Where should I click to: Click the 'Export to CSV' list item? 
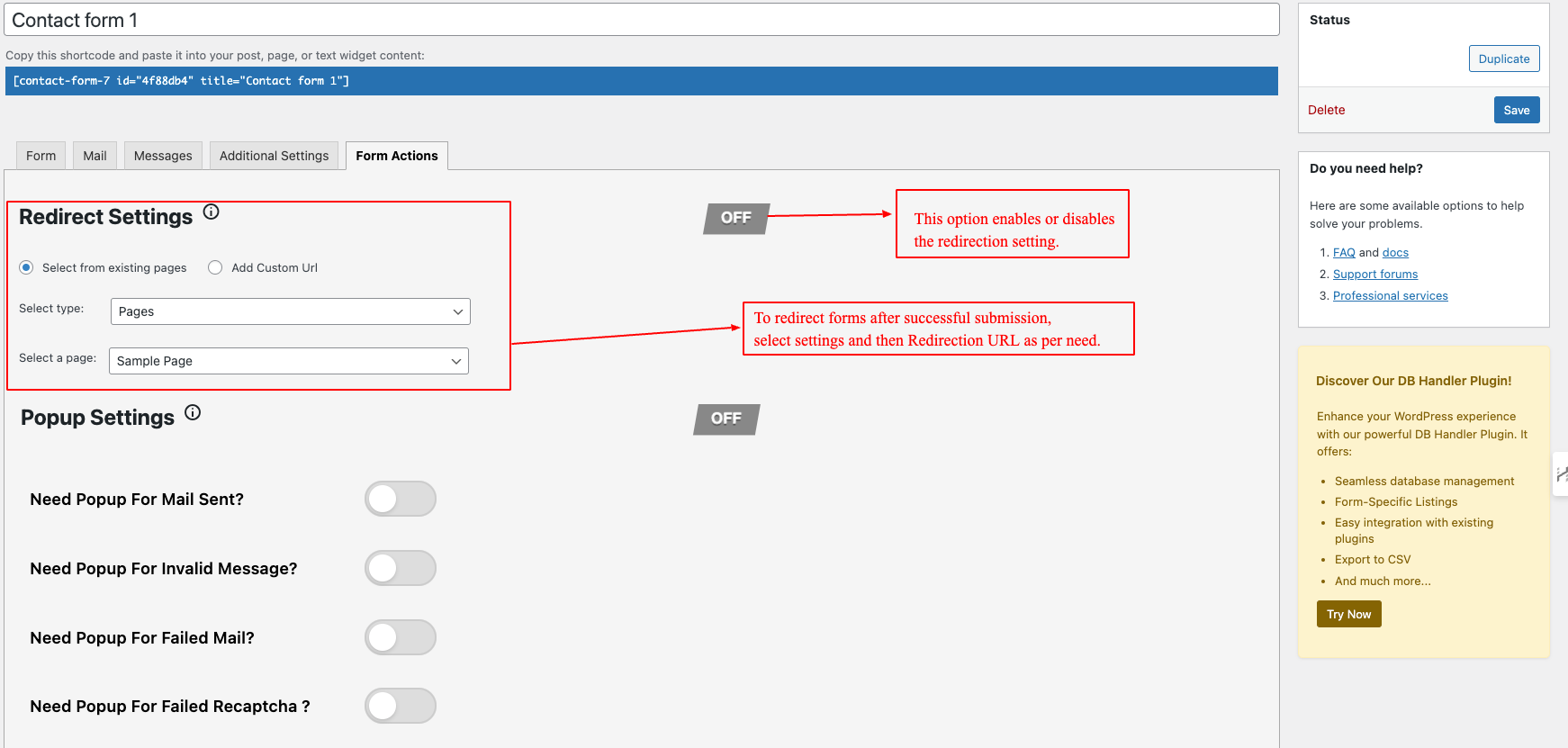1373,560
